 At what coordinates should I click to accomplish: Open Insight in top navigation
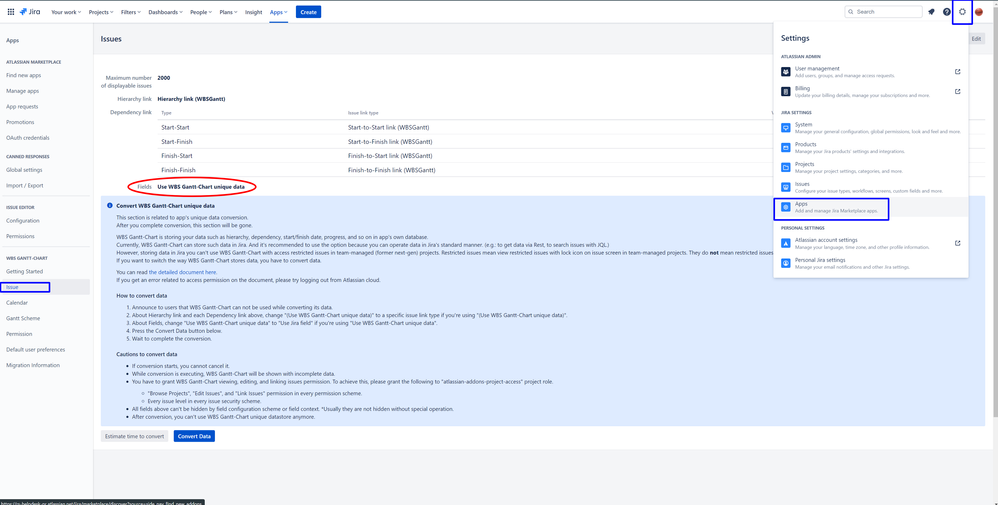(253, 12)
